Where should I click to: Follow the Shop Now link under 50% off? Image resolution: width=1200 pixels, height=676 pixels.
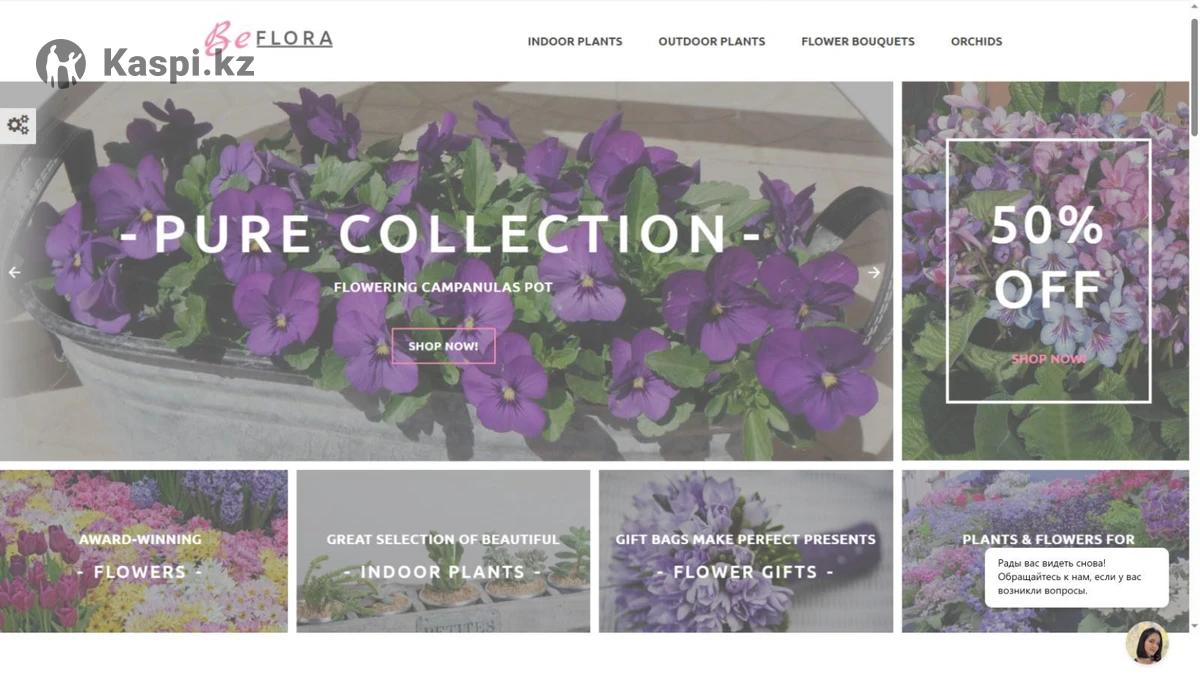(x=1048, y=359)
